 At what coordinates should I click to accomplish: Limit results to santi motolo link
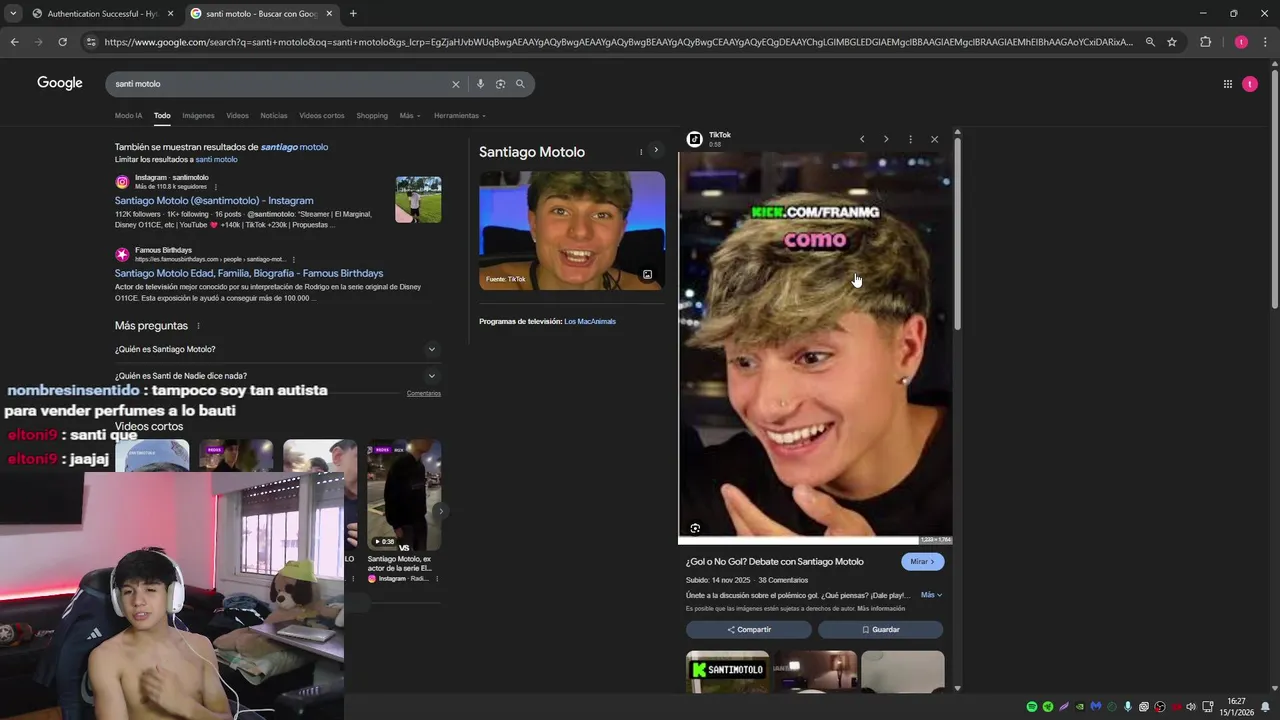[x=216, y=160]
